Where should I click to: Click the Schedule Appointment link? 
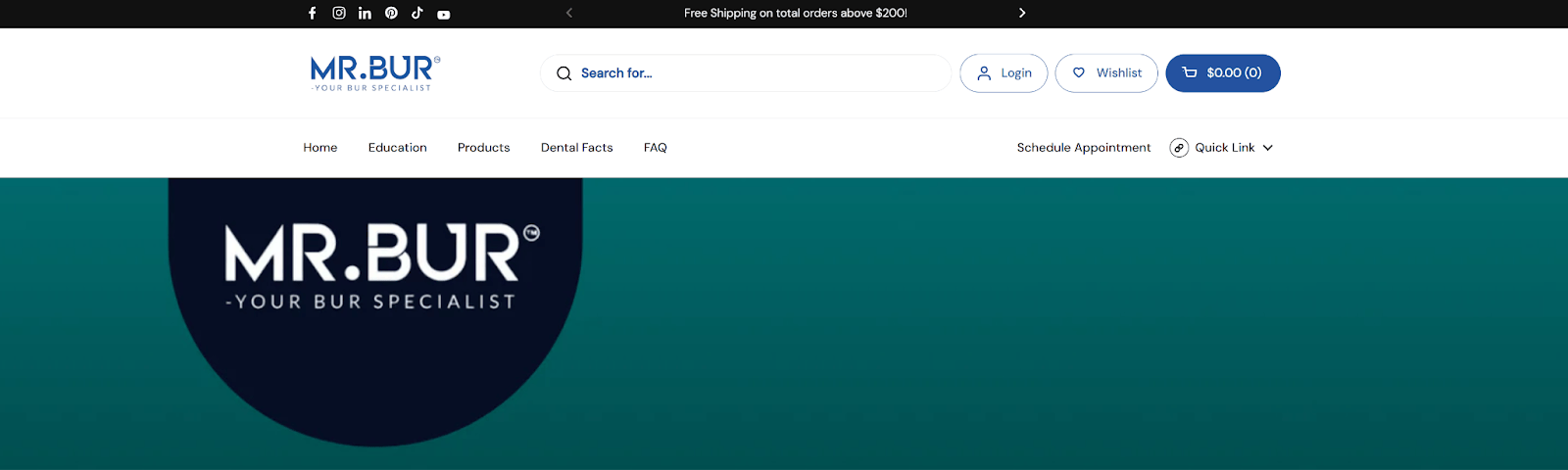1083,148
